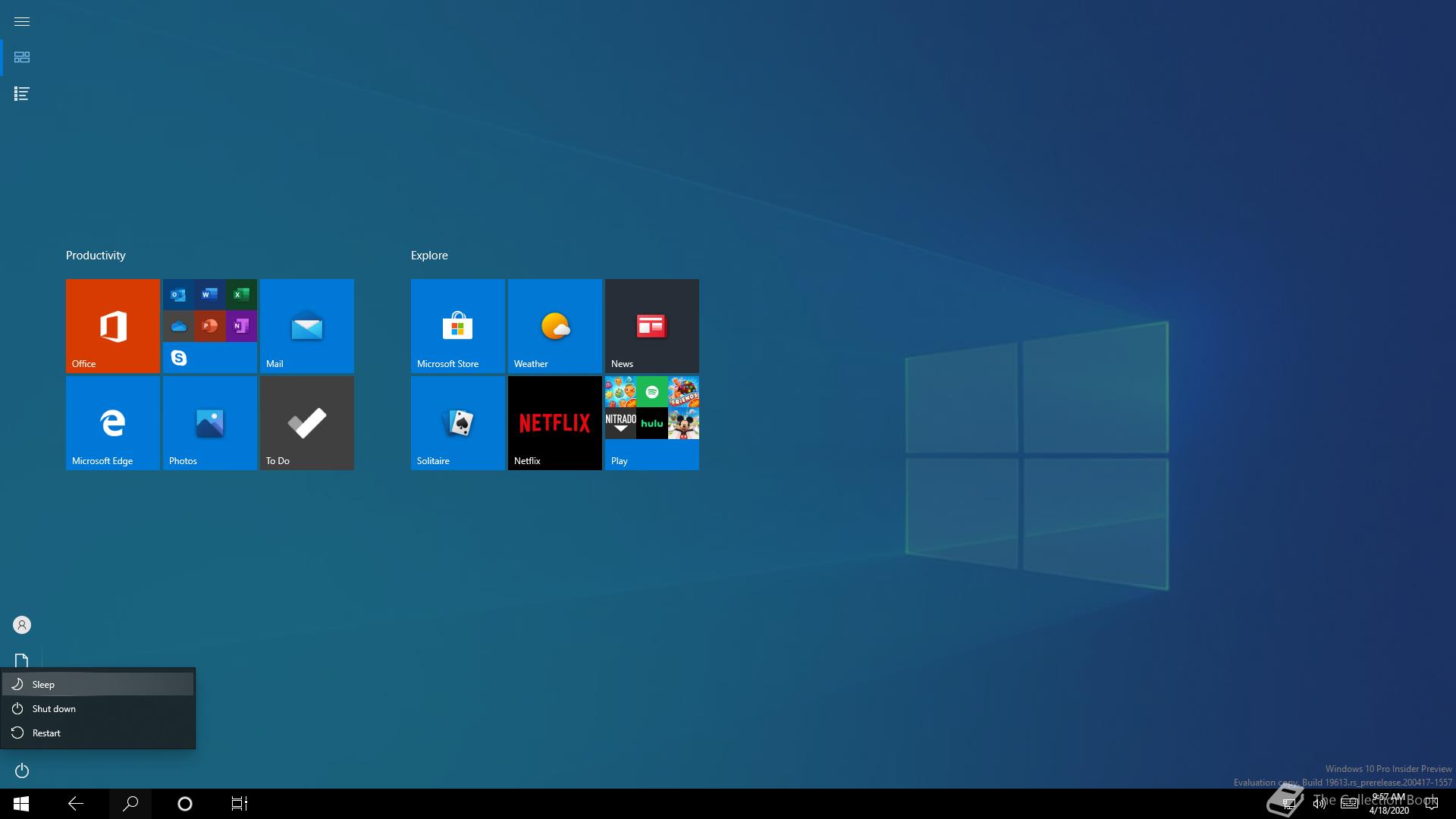Switch to Pinned tiles view
Image resolution: width=1456 pixels, height=819 pixels.
pos(22,58)
